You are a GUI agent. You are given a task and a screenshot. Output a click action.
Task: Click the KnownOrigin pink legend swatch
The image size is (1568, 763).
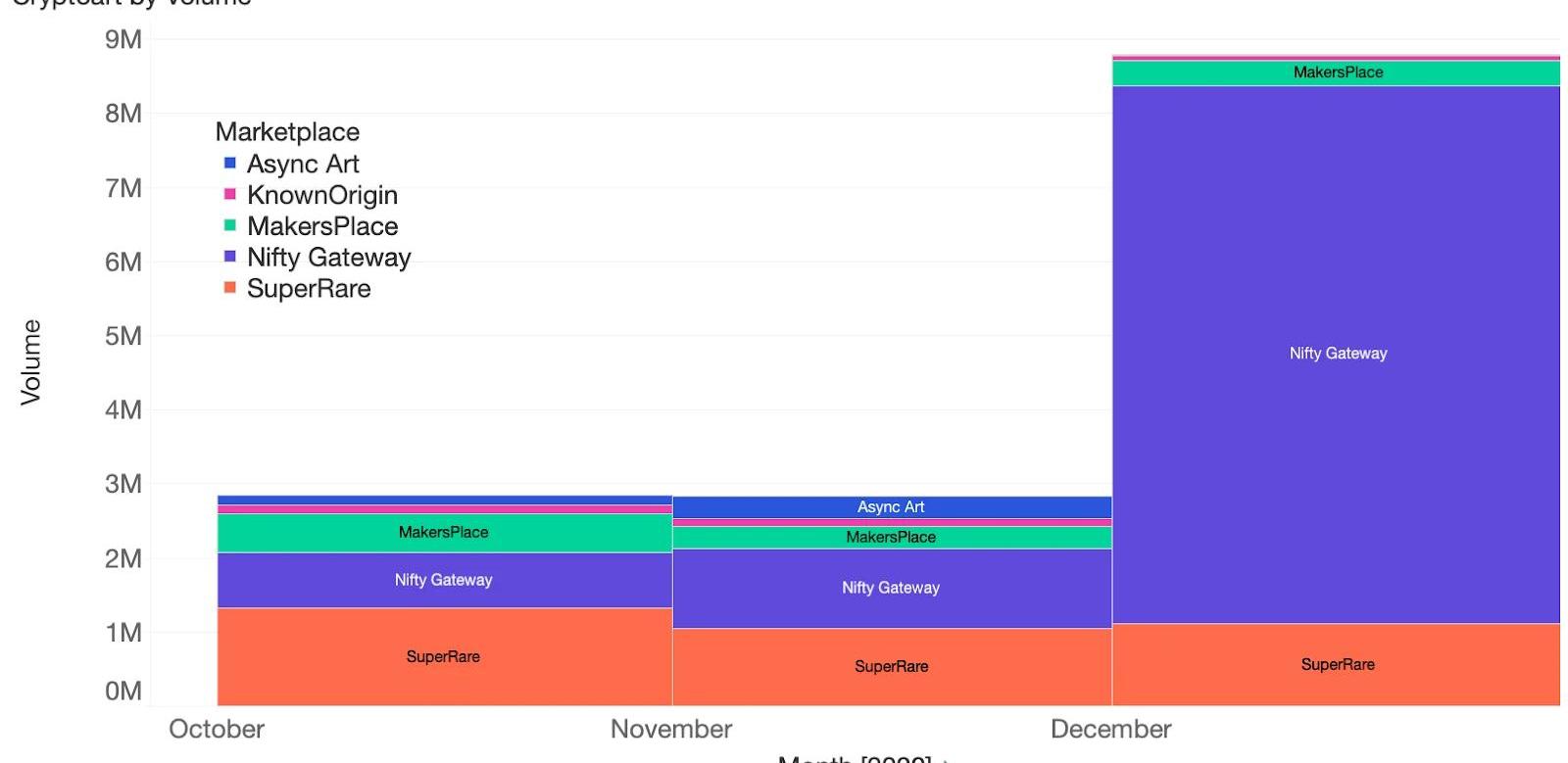coord(229,195)
